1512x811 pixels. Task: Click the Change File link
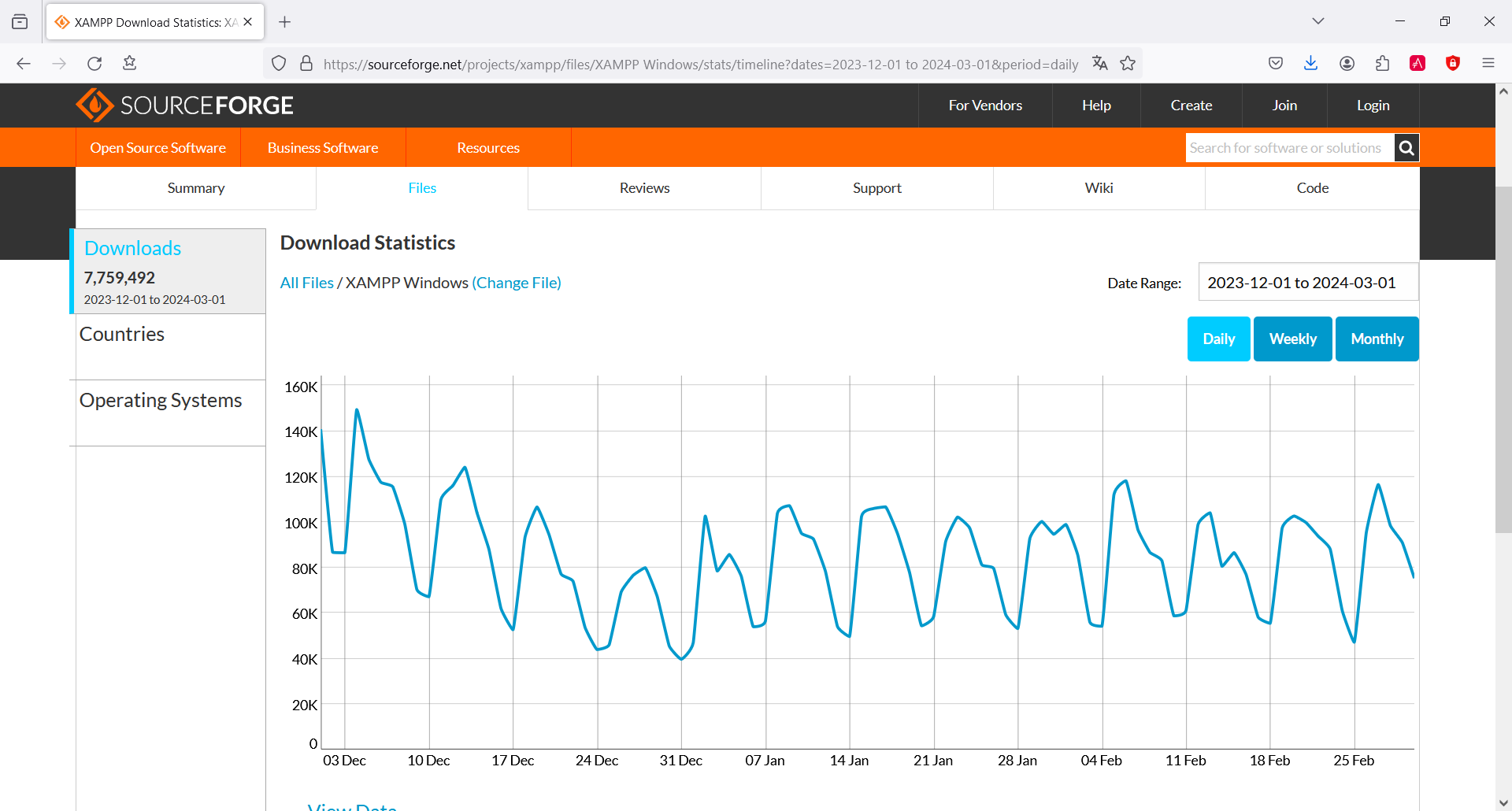[517, 283]
